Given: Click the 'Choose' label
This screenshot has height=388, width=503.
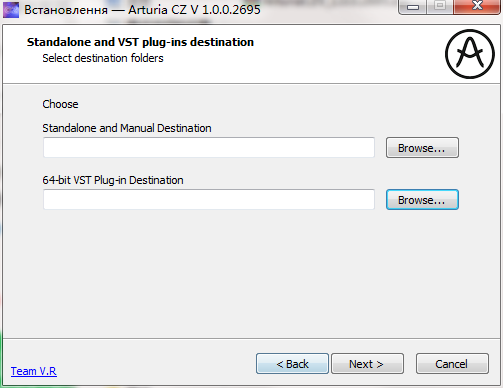Looking at the screenshot, I should [x=60, y=104].
